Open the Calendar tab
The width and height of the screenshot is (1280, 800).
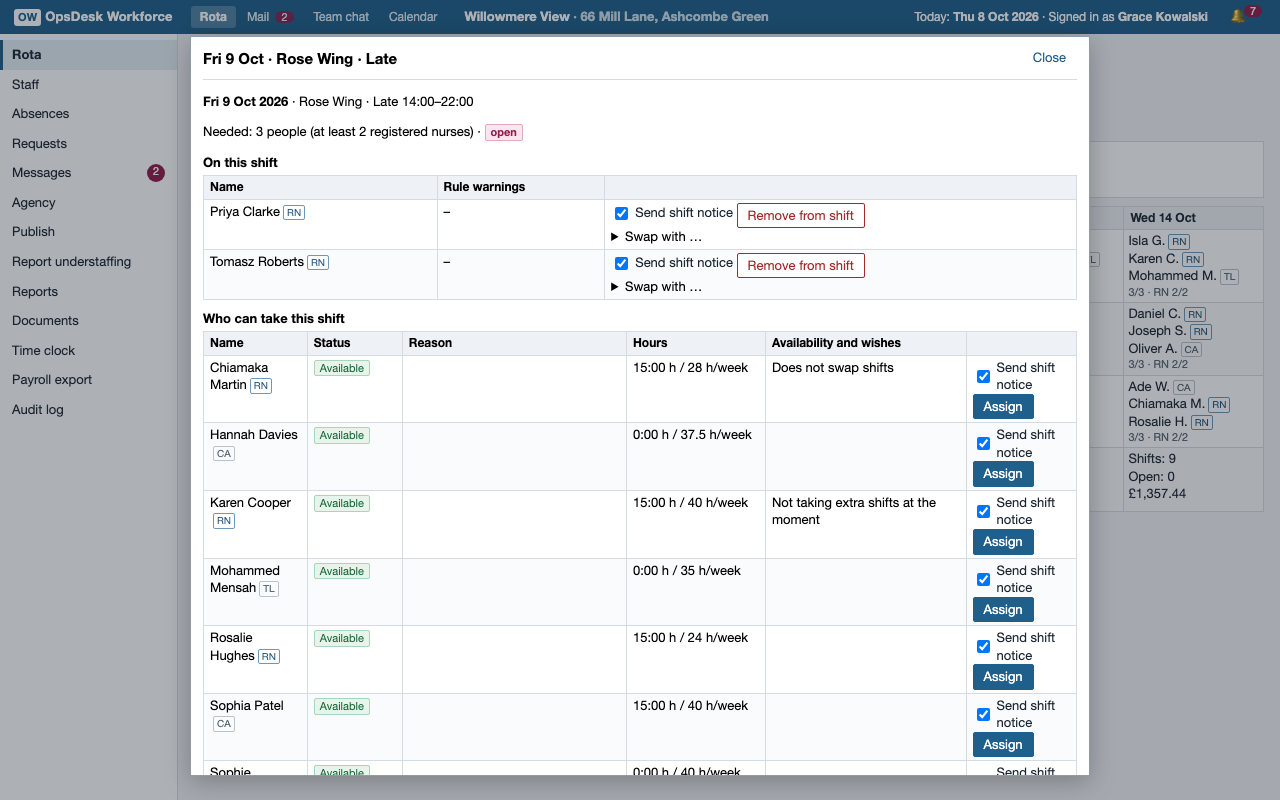413,16
